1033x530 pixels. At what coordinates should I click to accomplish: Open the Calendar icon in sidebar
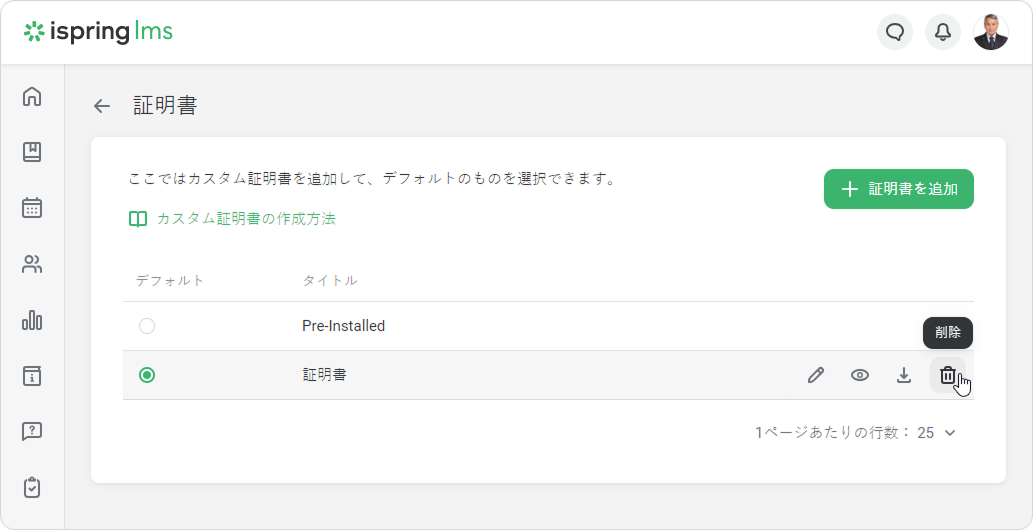tap(32, 208)
